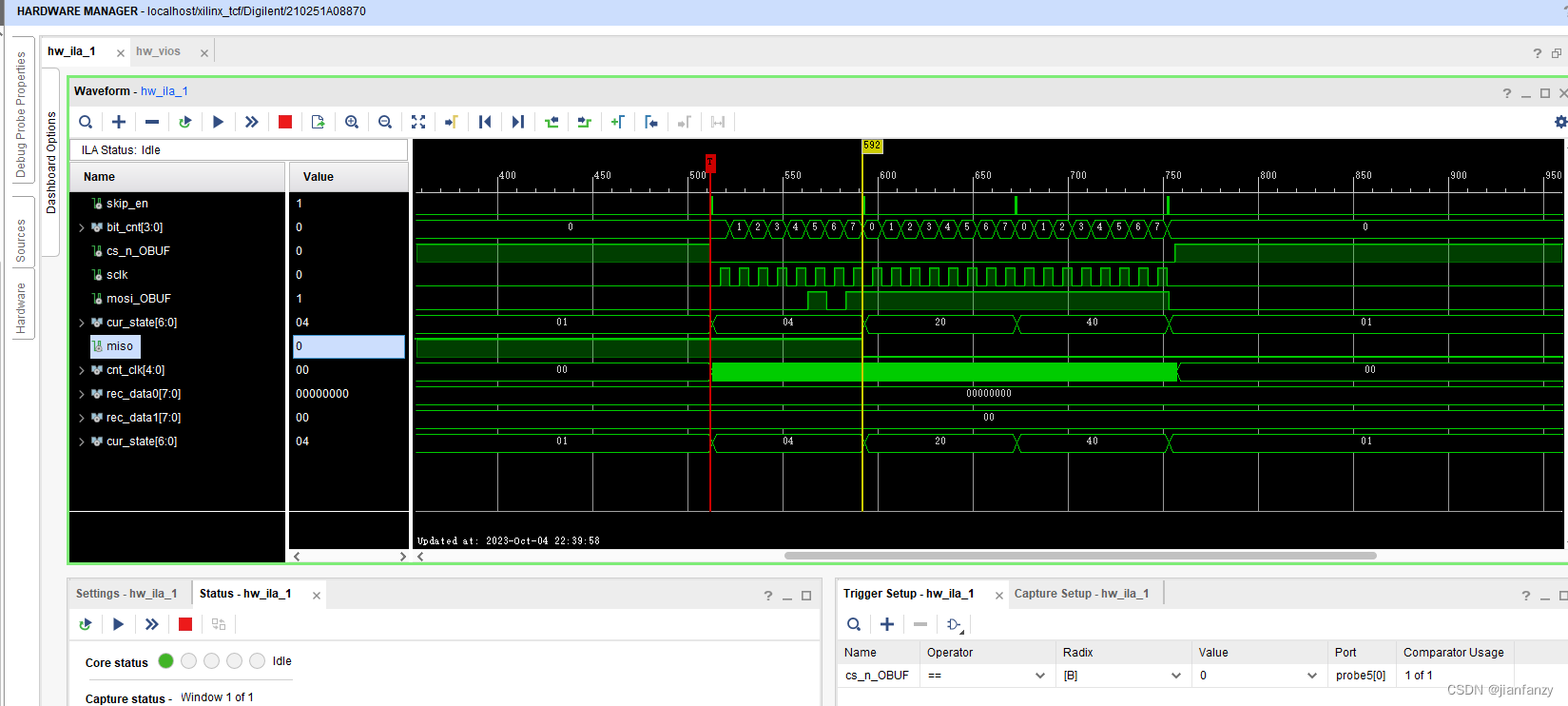Close the hw_vios tab
This screenshot has width=1568, height=706.
coord(204,53)
